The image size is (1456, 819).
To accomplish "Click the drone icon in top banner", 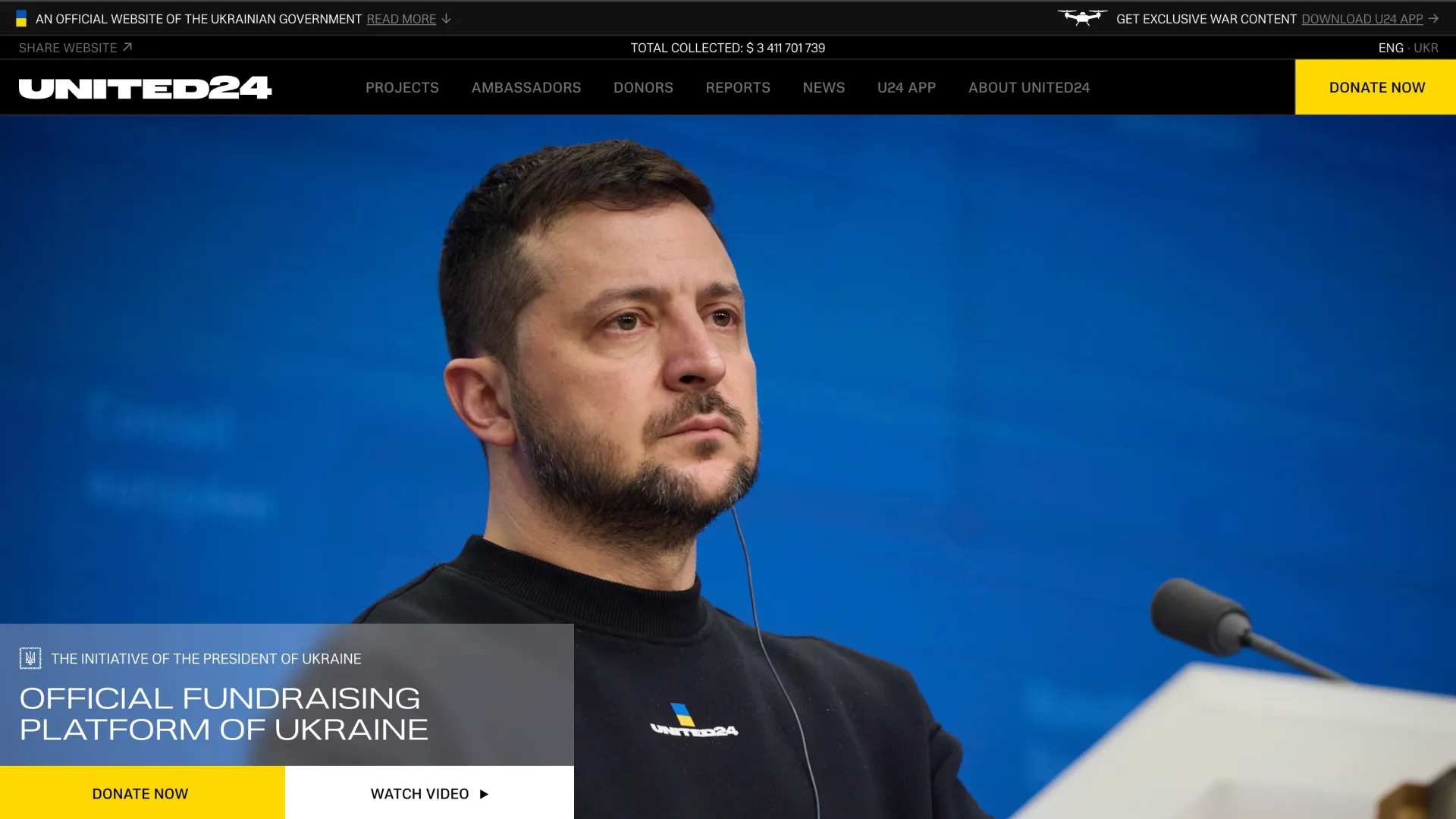I will coord(1082,17).
